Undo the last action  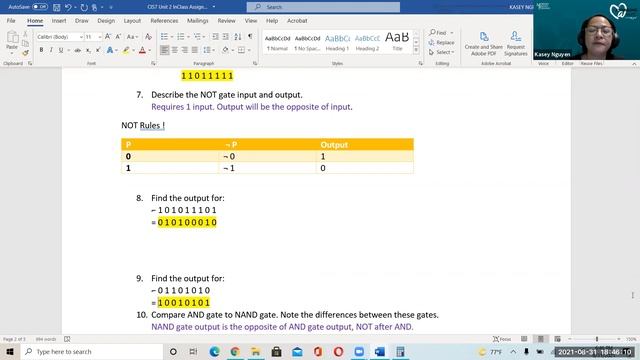tap(68, 7)
